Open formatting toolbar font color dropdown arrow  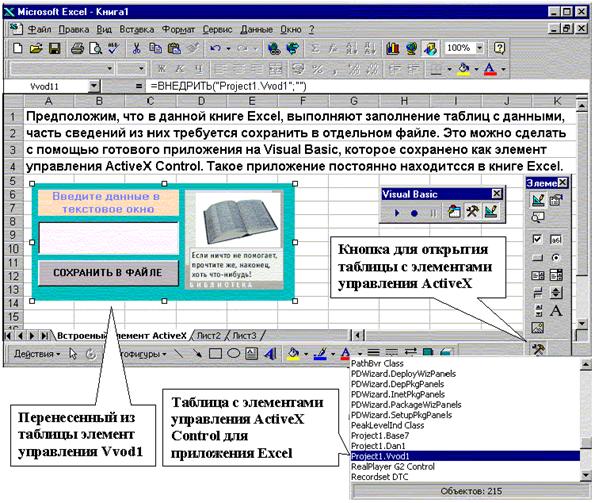503,69
